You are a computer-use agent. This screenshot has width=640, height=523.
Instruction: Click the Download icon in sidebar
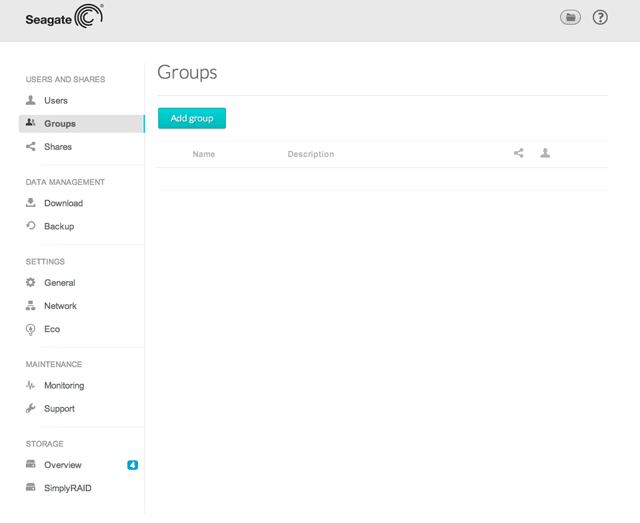pos(31,203)
